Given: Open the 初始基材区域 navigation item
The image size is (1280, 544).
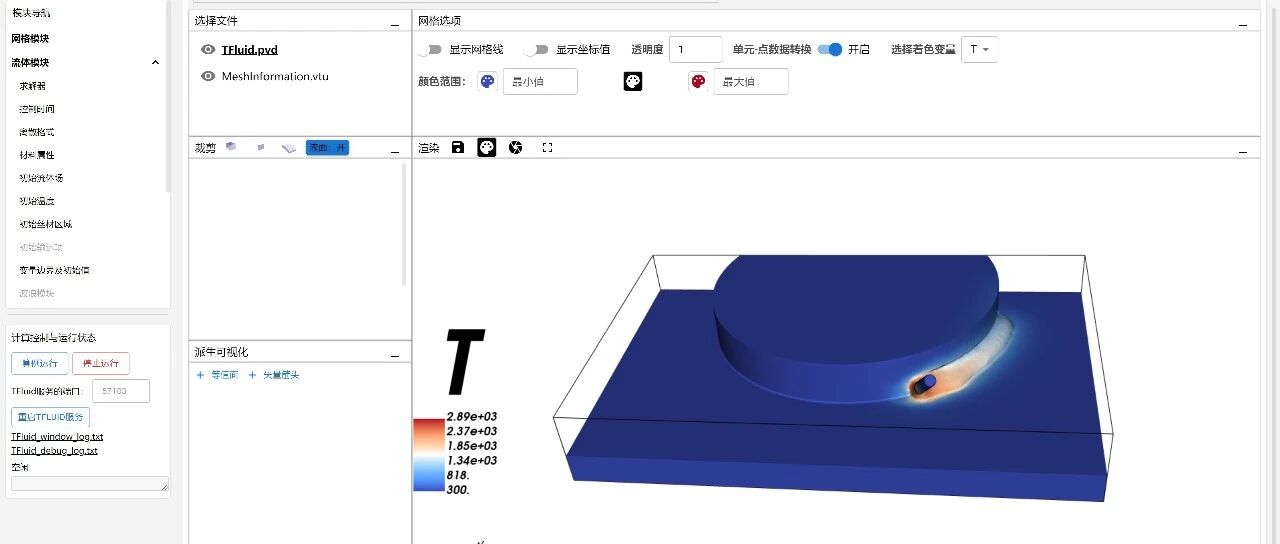Looking at the screenshot, I should tap(46, 224).
